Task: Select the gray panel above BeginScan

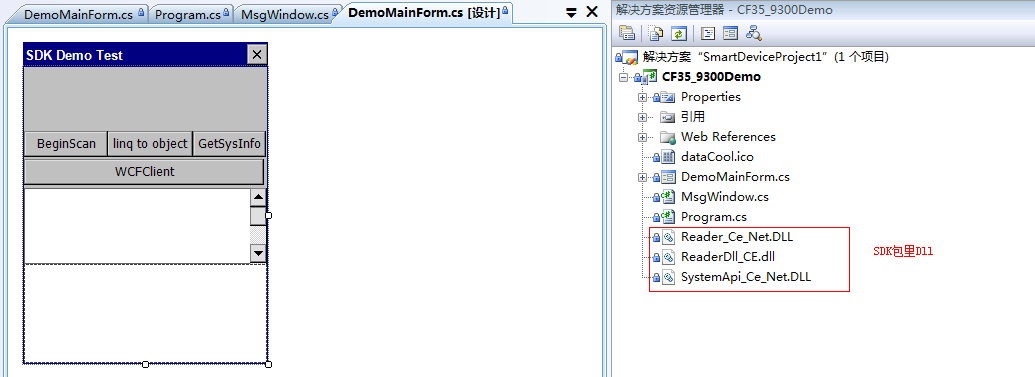Action: (x=145, y=98)
